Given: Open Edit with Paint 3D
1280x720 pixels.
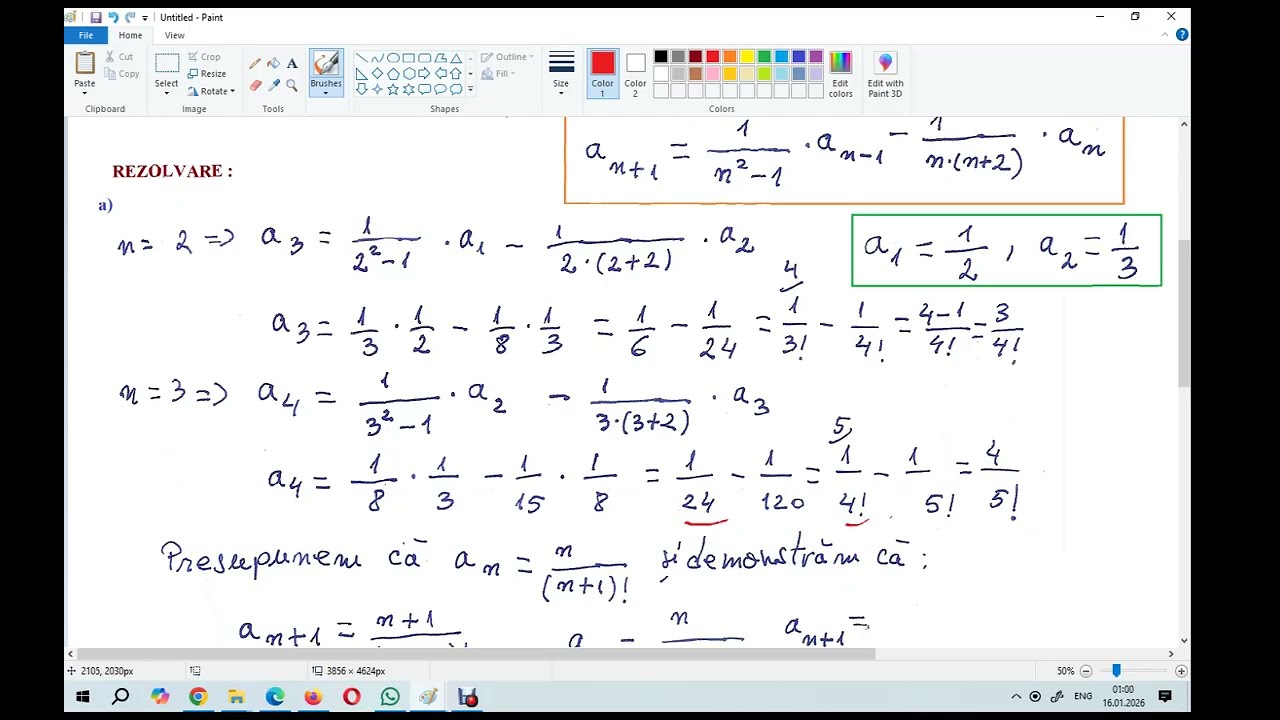Looking at the screenshot, I should coord(885,74).
